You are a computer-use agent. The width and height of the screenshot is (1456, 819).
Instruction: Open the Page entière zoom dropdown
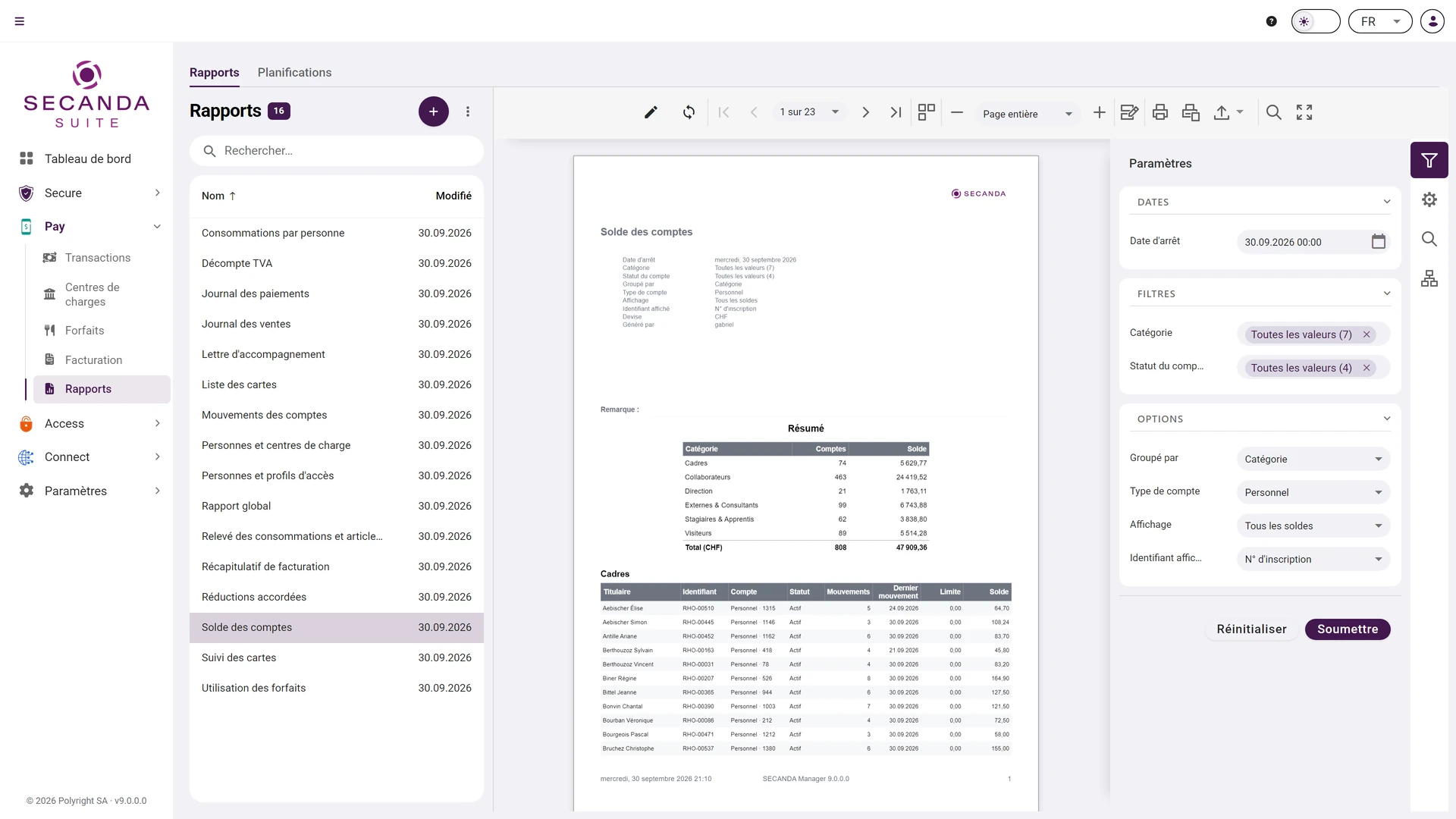pyautogui.click(x=1028, y=114)
